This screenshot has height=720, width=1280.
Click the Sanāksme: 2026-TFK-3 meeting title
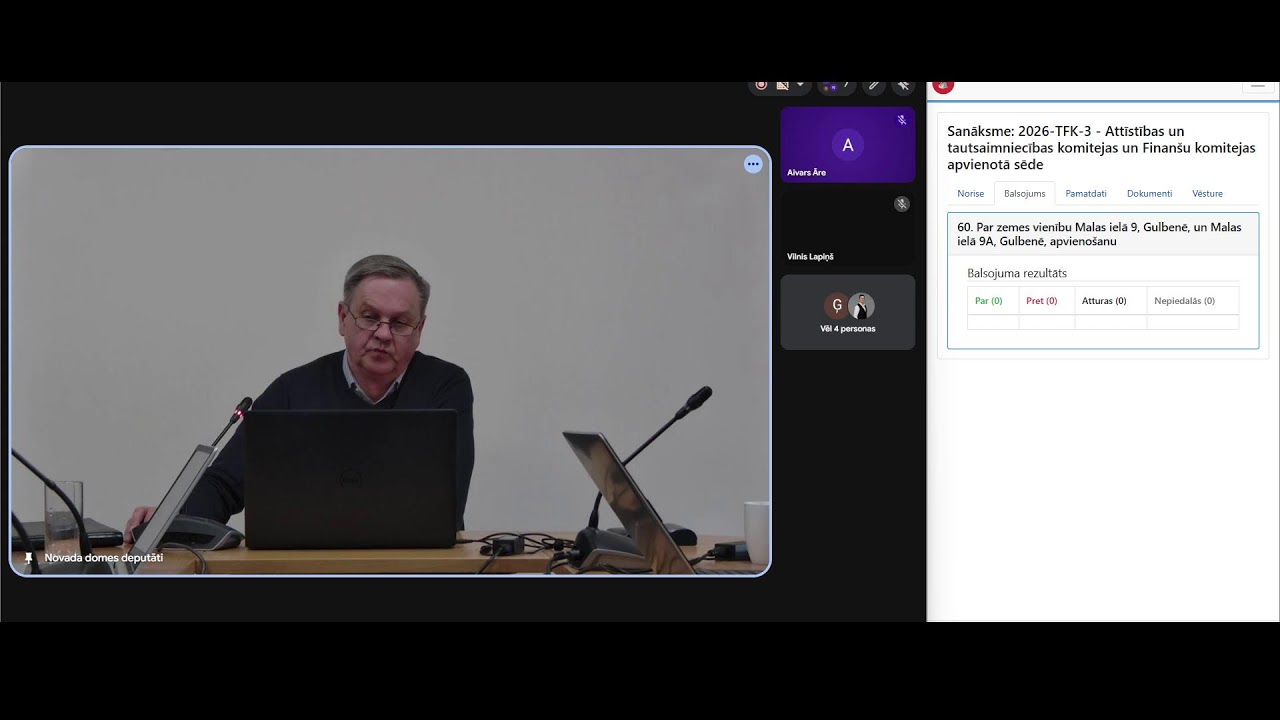[x=1101, y=148]
